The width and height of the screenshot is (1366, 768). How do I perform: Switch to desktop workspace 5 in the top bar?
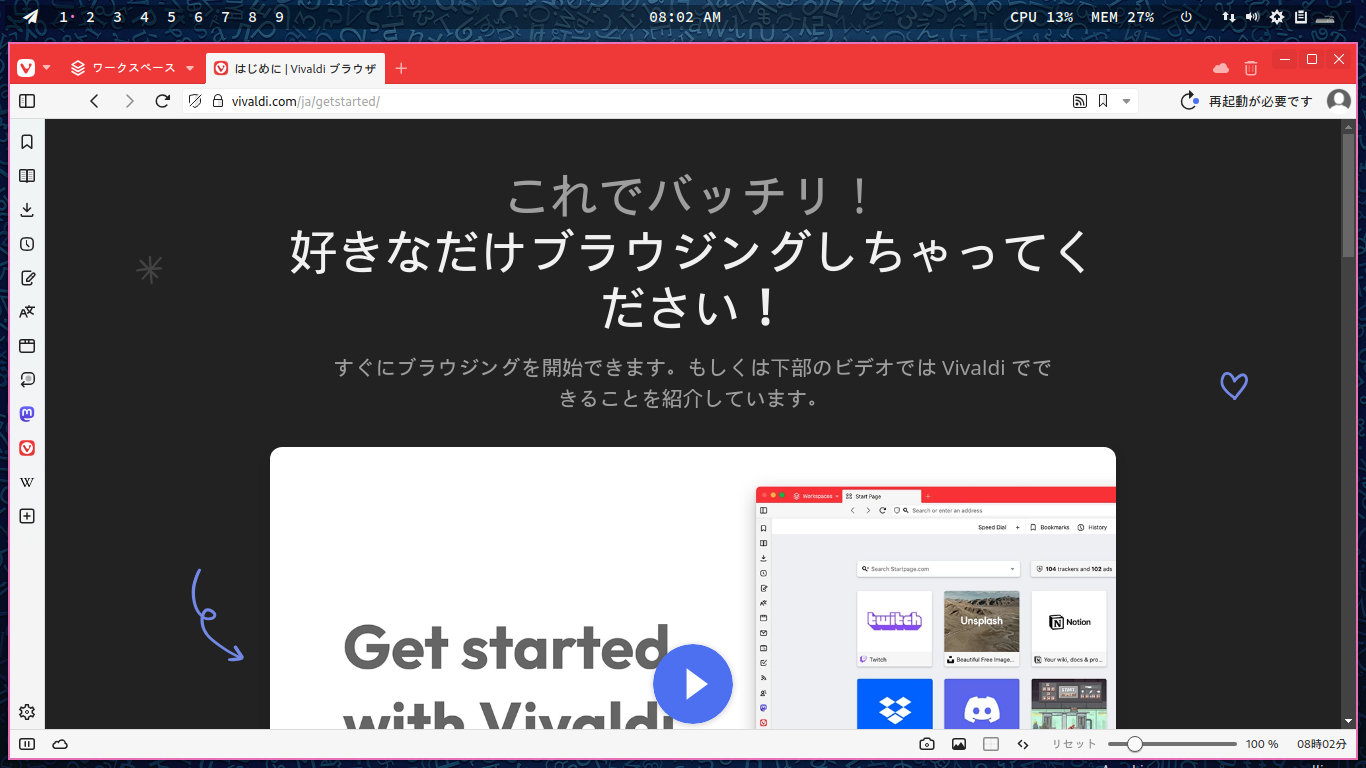click(172, 17)
